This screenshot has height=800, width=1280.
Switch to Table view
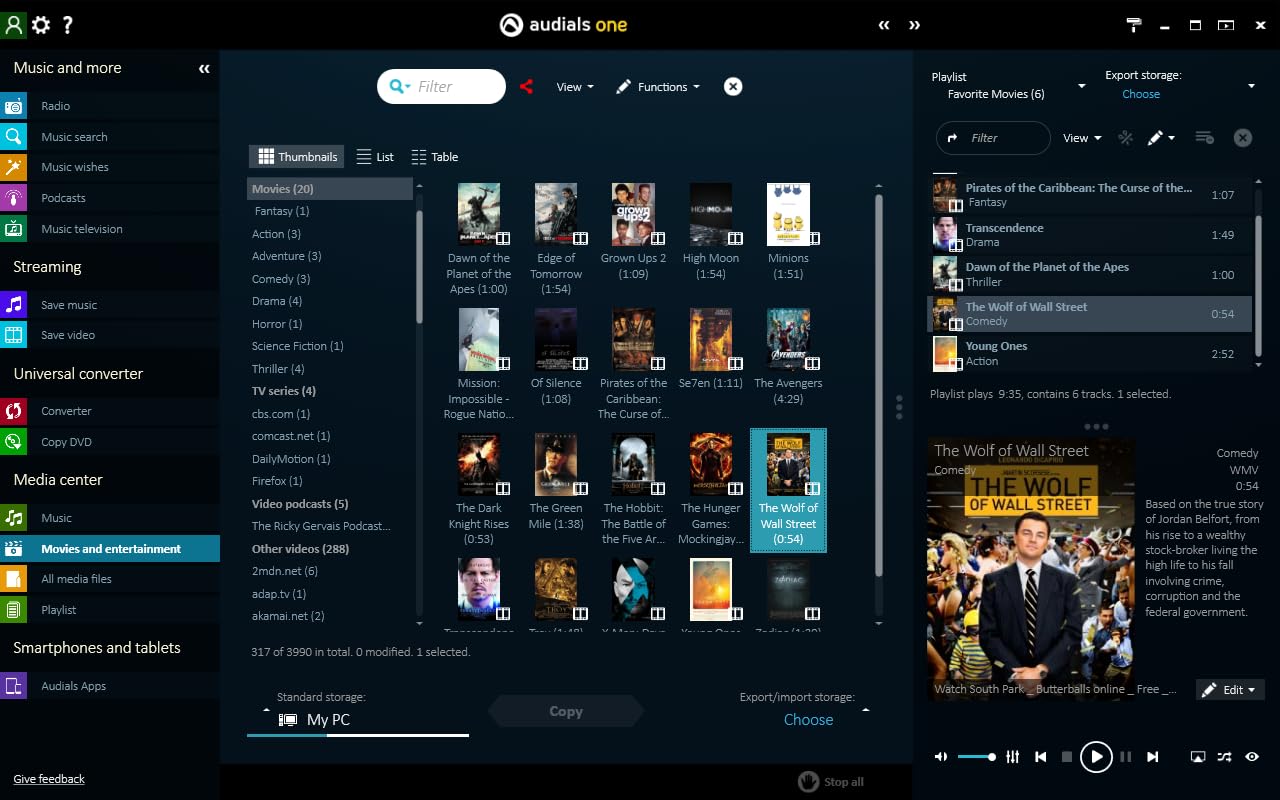point(434,157)
